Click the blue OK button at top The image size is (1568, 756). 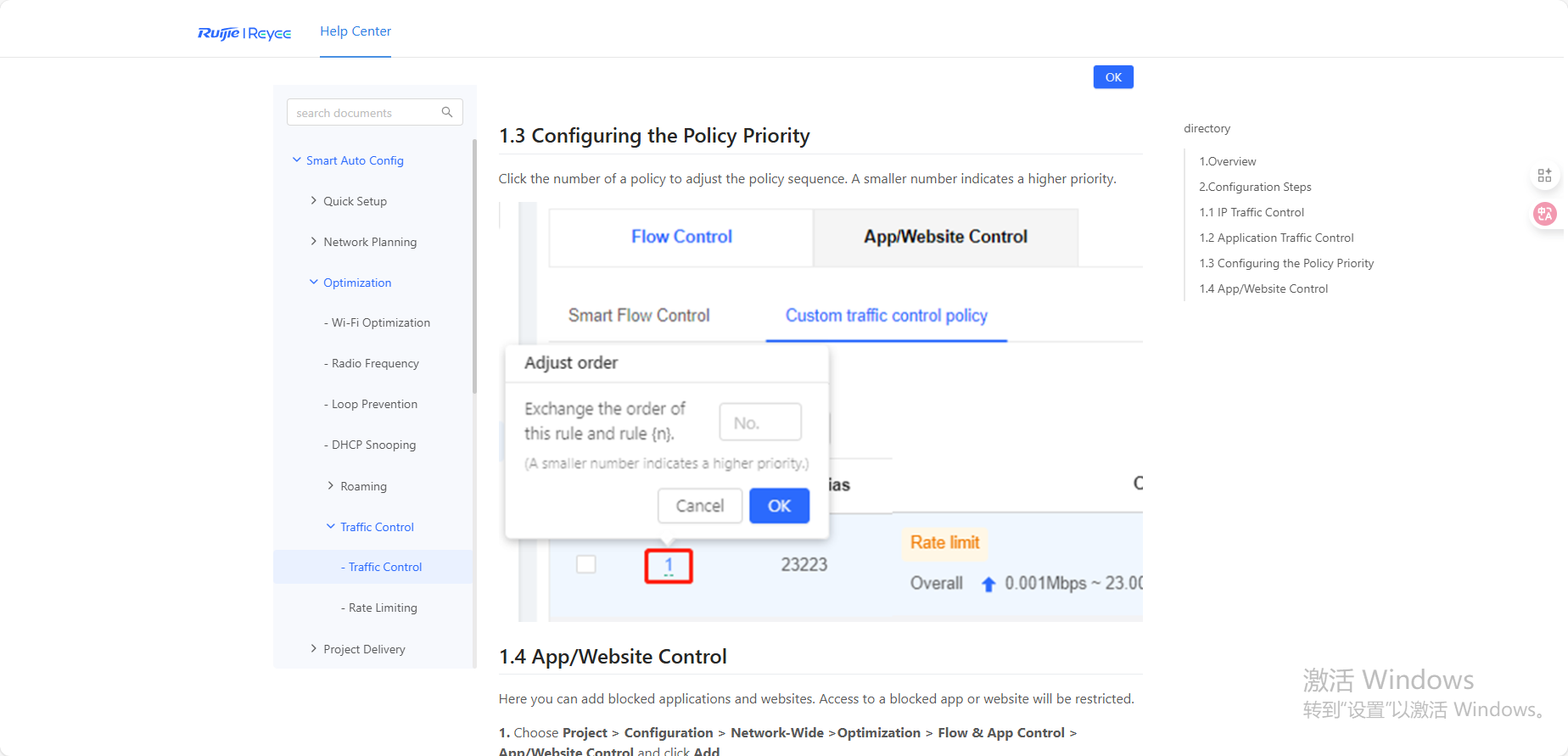click(1113, 77)
